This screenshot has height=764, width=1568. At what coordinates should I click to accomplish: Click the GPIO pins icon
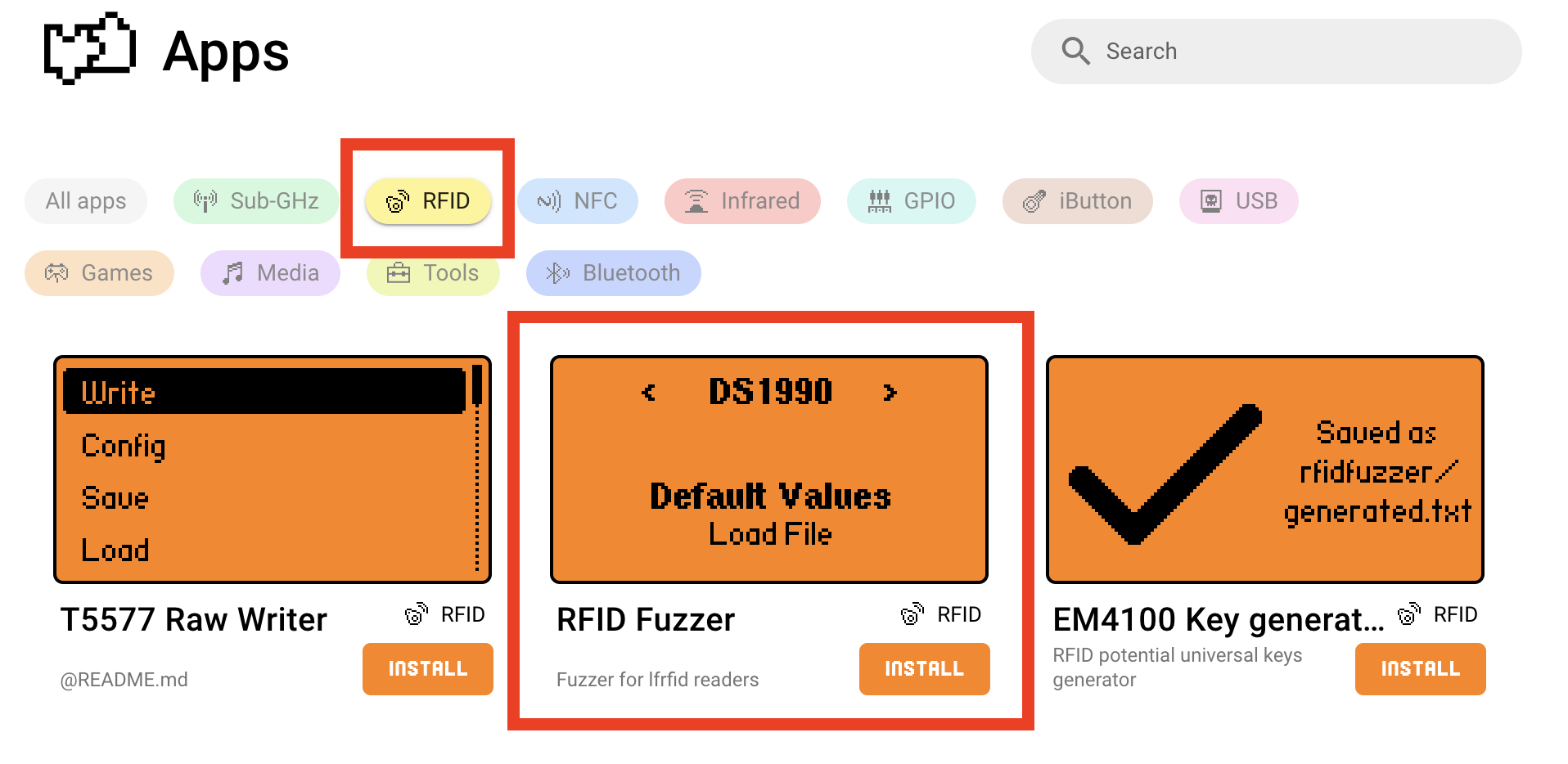pyautogui.click(x=880, y=200)
